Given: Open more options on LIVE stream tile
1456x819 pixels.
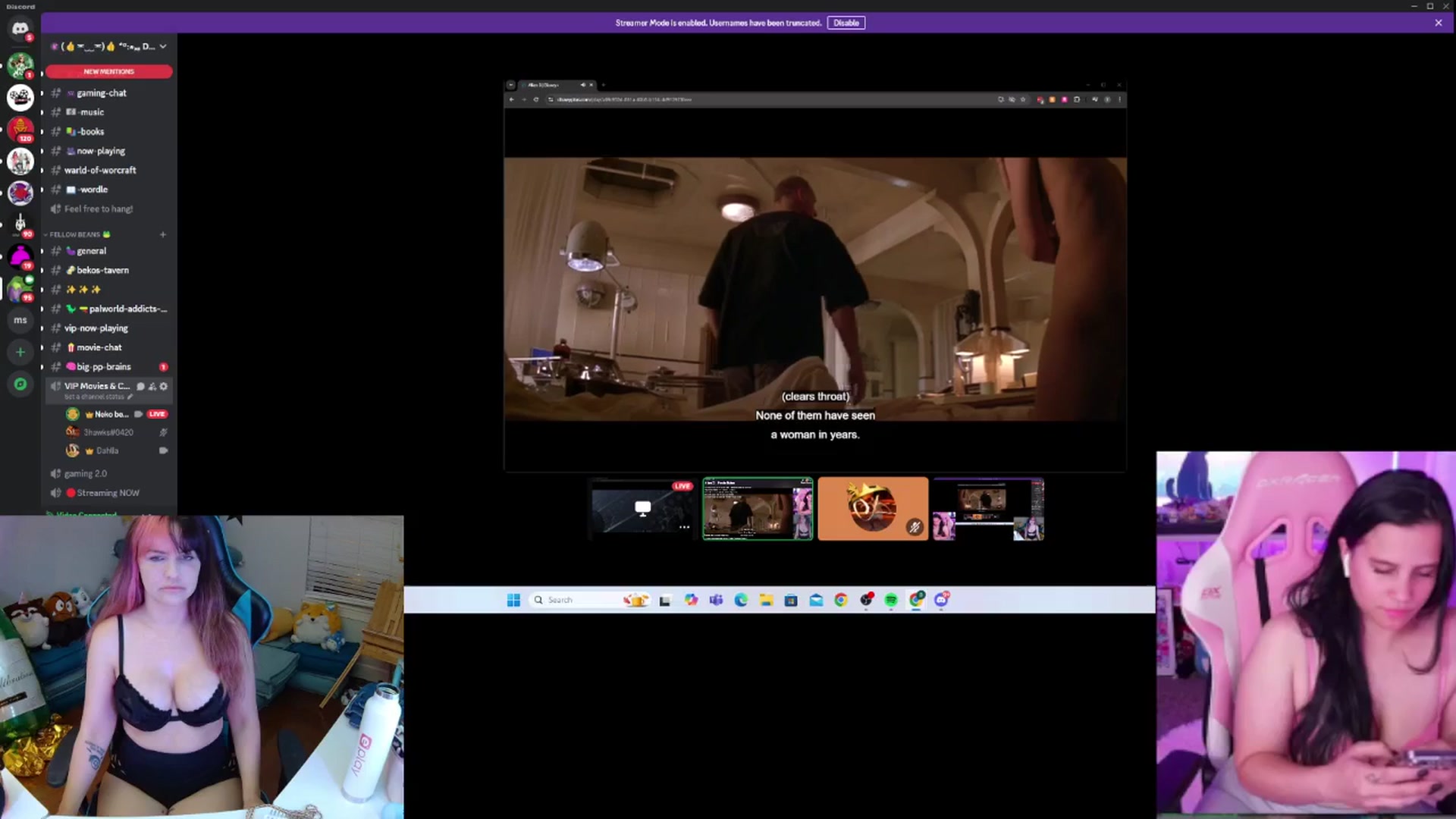Looking at the screenshot, I should [684, 527].
